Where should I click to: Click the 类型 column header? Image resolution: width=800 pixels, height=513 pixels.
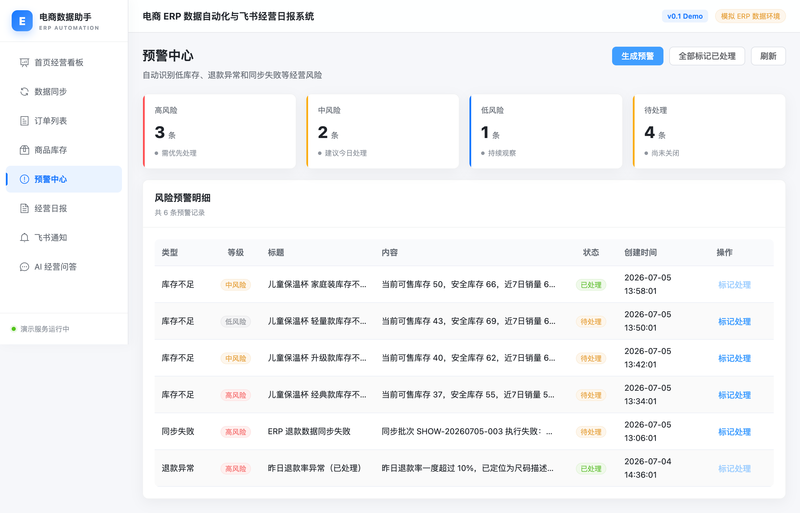169,253
